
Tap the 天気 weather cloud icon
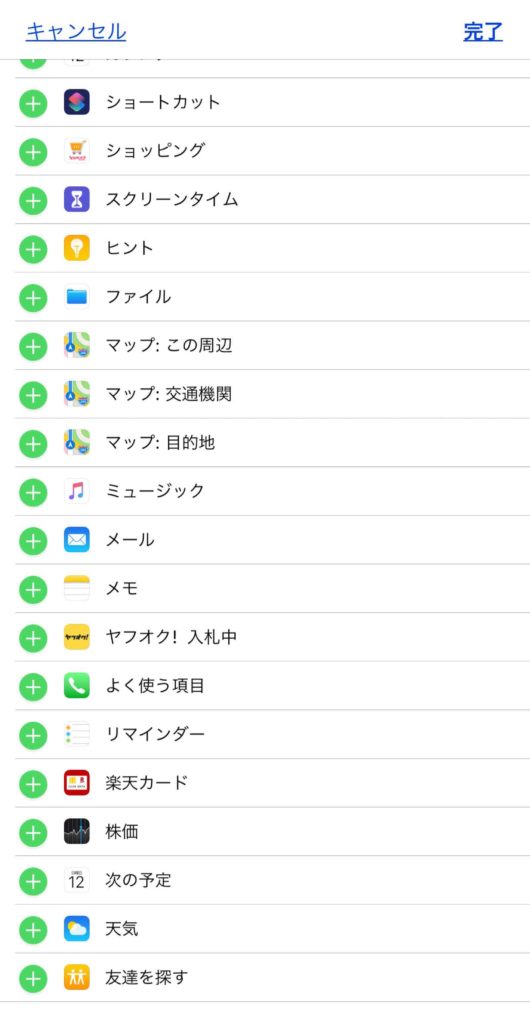click(x=76, y=929)
